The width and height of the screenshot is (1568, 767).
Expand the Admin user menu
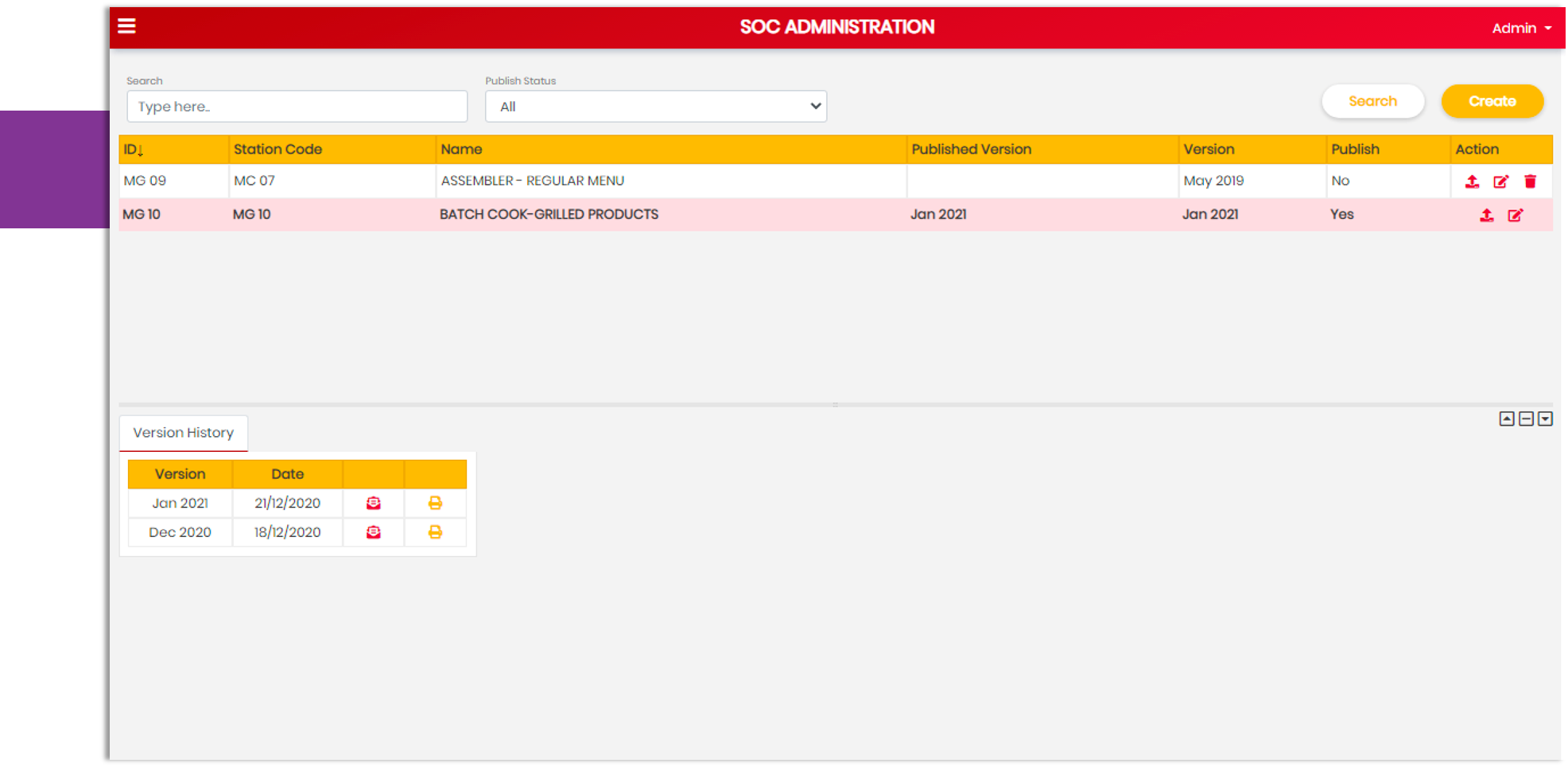(1520, 28)
